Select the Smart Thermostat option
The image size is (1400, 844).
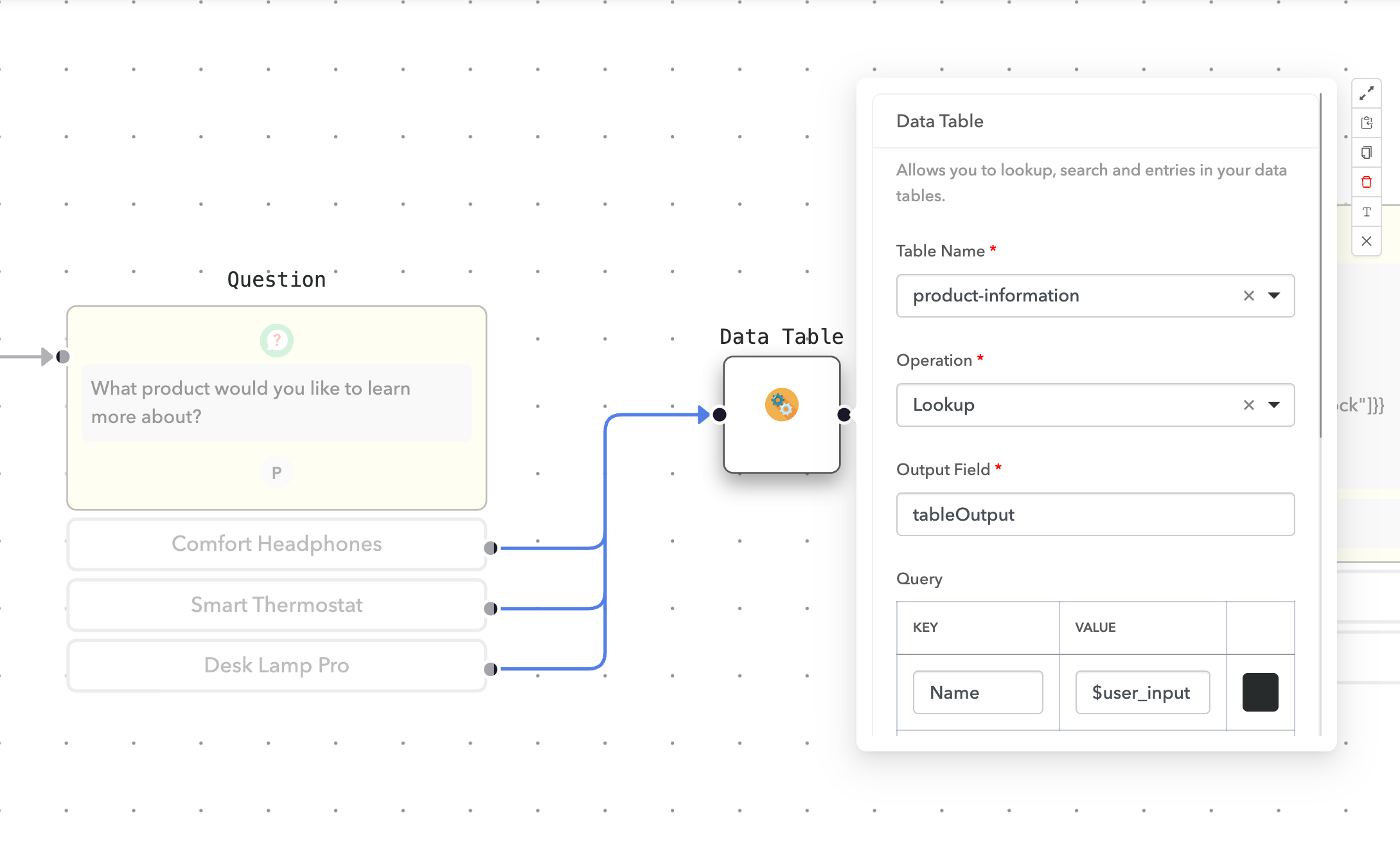[276, 605]
